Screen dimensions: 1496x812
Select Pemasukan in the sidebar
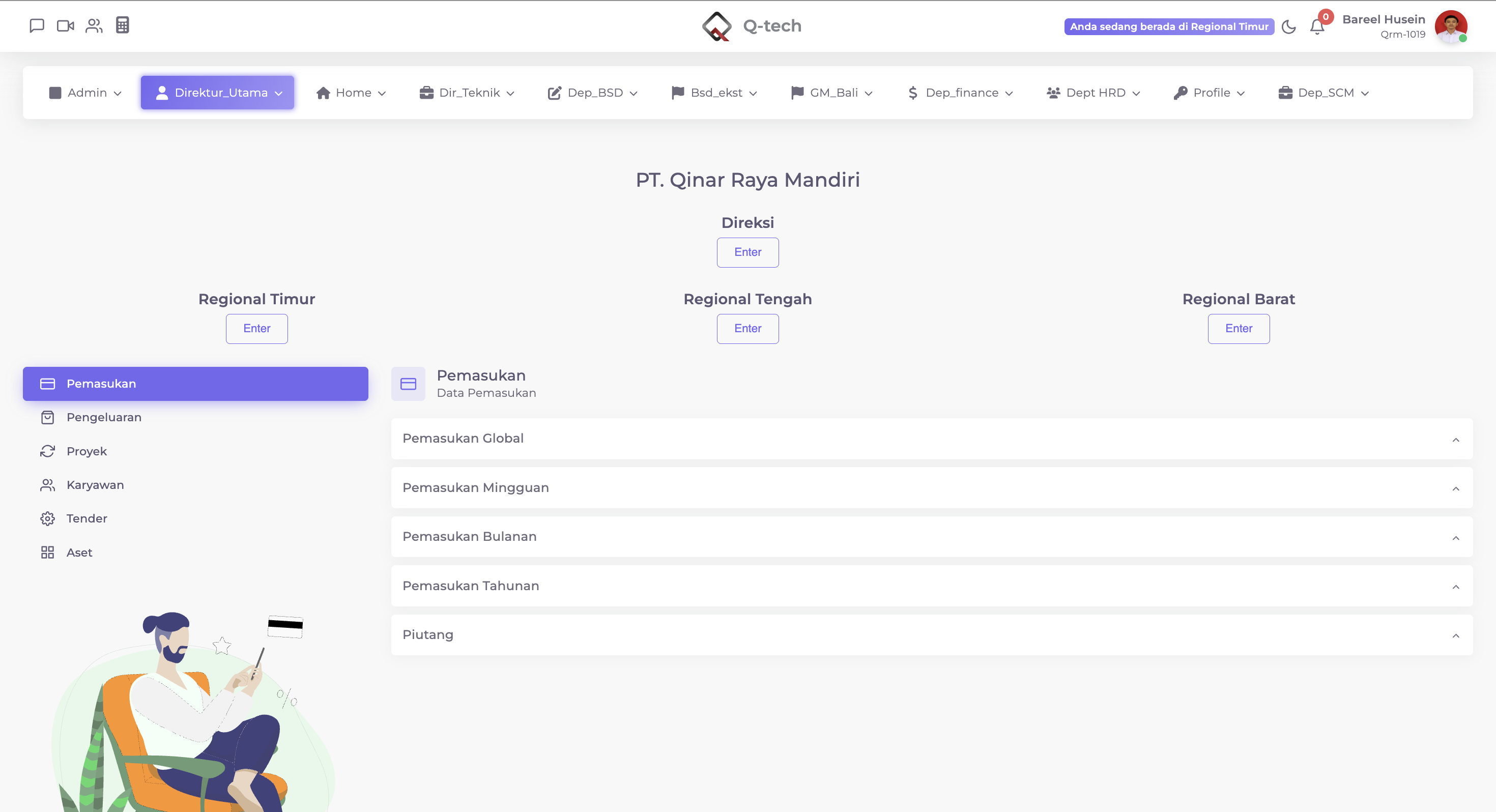[195, 384]
